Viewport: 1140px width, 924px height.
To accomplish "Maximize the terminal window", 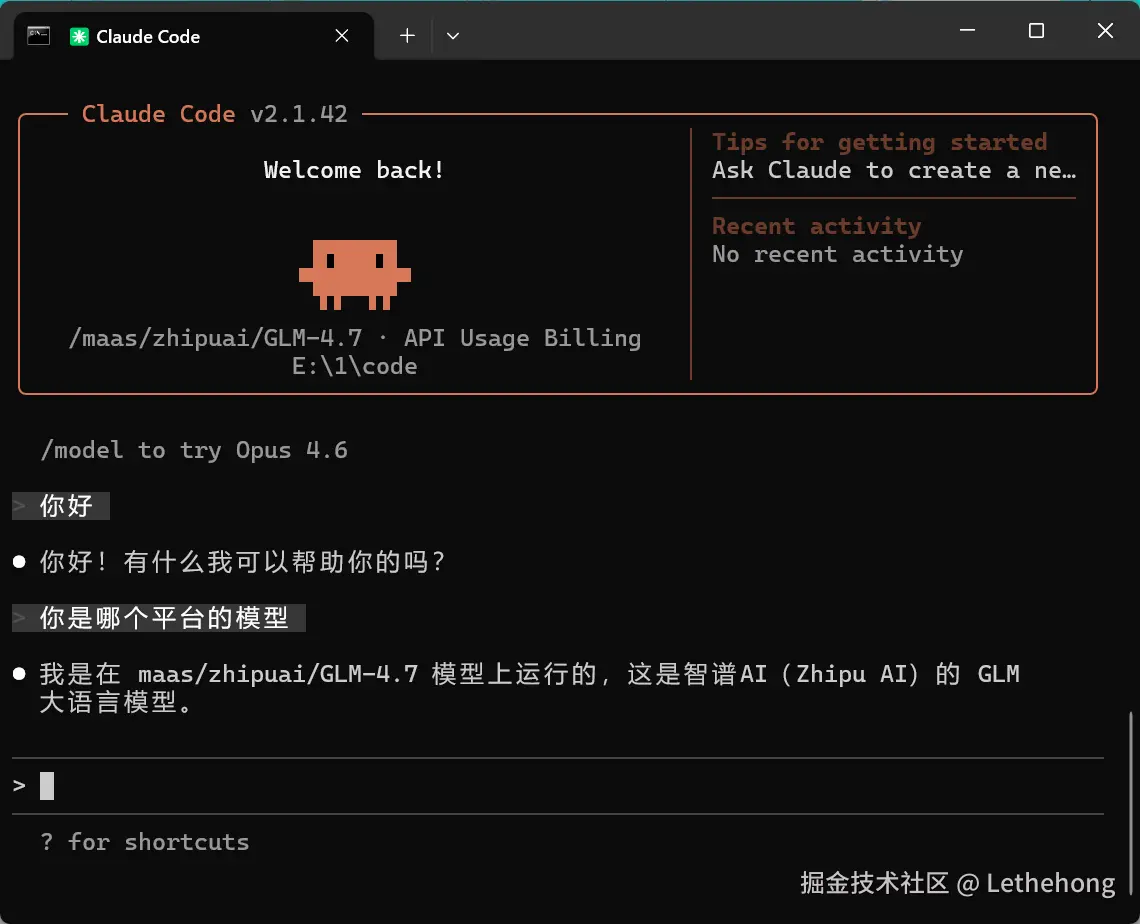I will tap(1036, 31).
